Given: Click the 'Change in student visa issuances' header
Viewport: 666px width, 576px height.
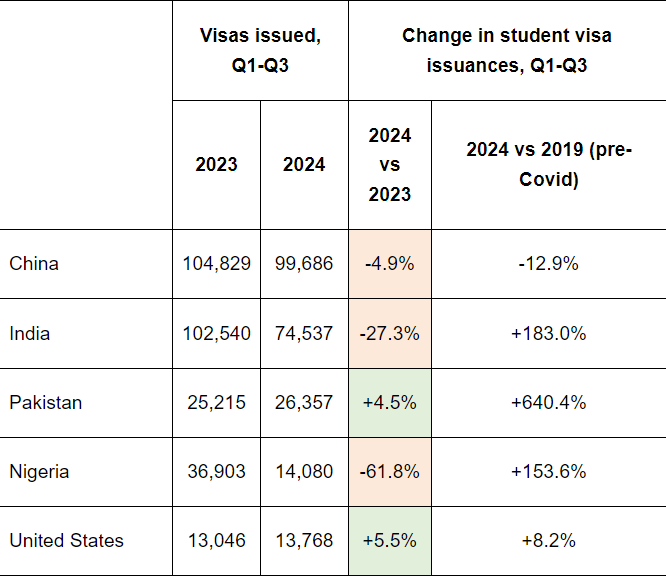Looking at the screenshot, I should 507,50.
